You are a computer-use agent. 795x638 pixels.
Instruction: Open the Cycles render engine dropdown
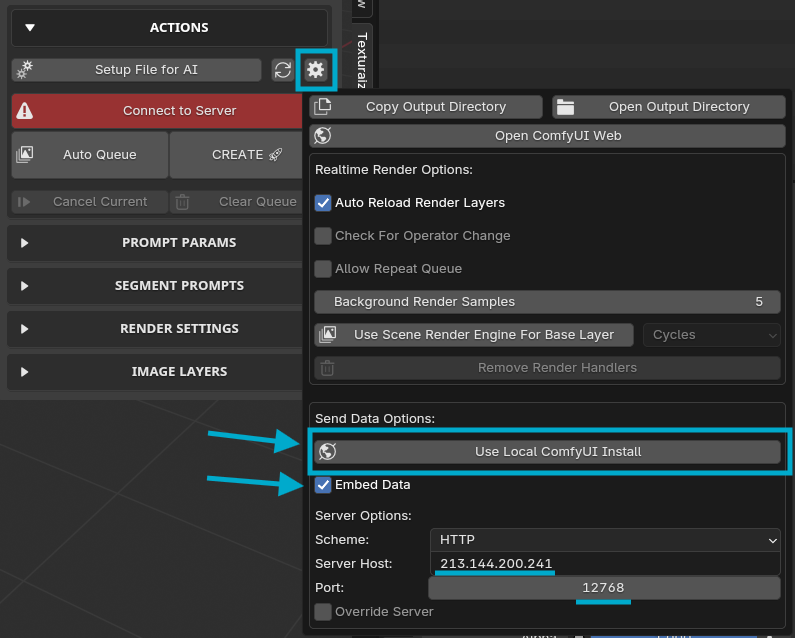point(712,335)
